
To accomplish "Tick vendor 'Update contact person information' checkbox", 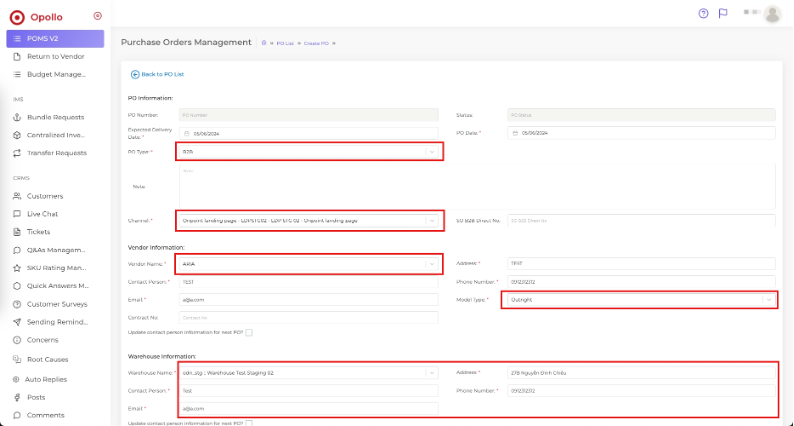I will [249, 333].
